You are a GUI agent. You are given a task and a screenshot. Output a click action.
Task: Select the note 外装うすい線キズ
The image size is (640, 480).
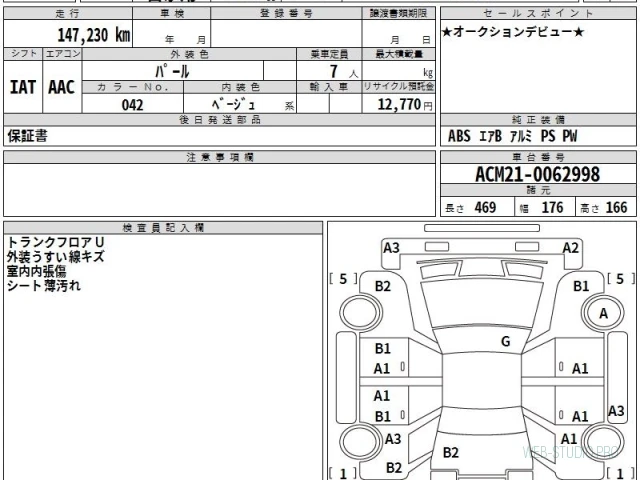click(x=56, y=257)
